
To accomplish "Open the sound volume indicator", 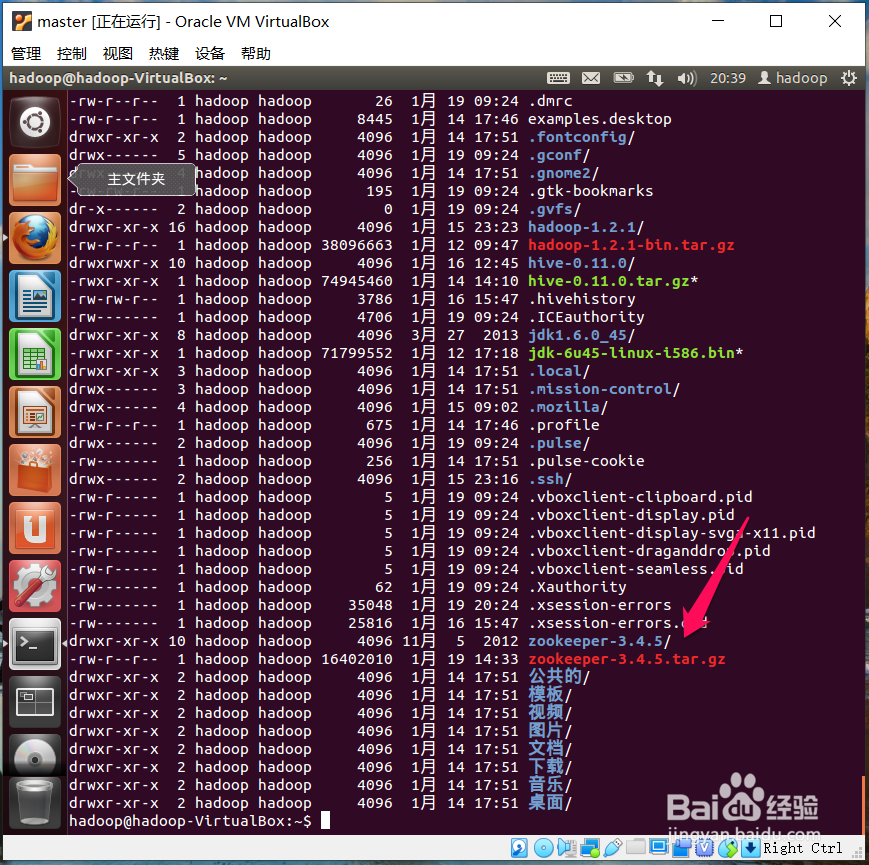I will pyautogui.click(x=687, y=78).
